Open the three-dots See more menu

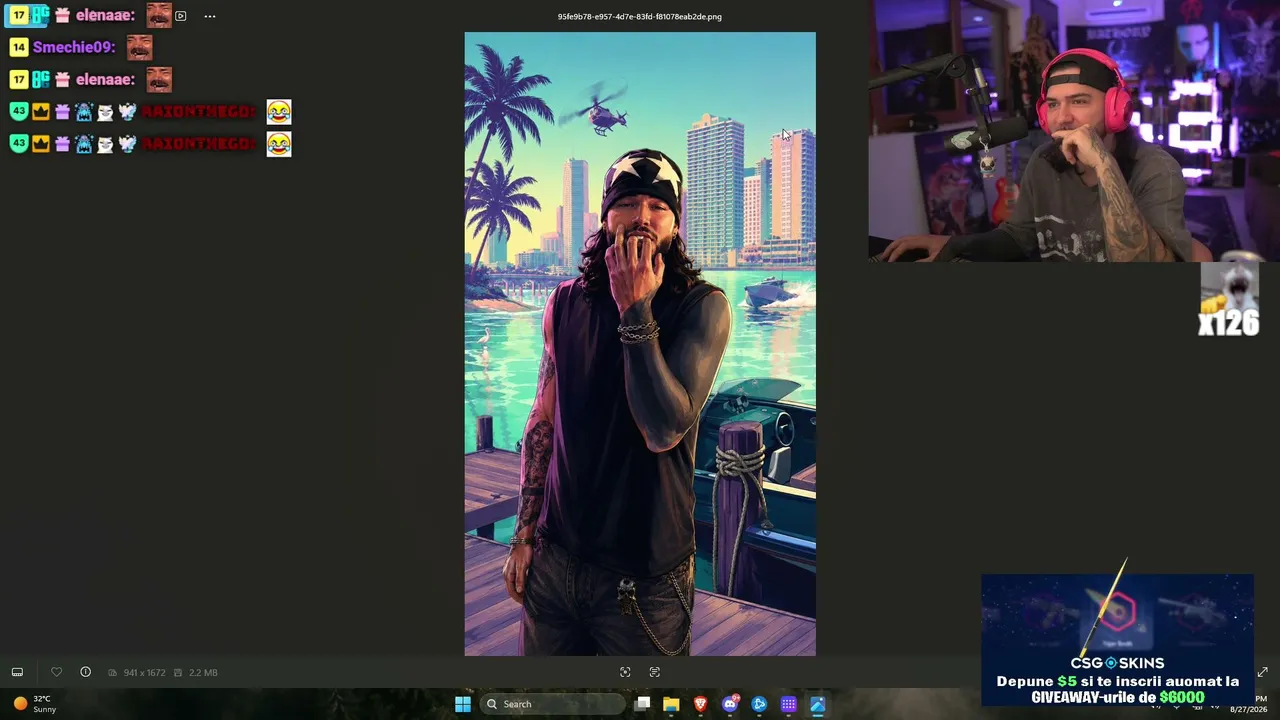coord(209,16)
